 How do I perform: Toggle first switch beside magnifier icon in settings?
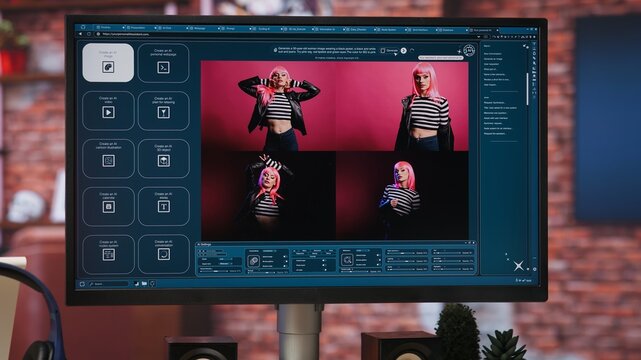(x=379, y=255)
